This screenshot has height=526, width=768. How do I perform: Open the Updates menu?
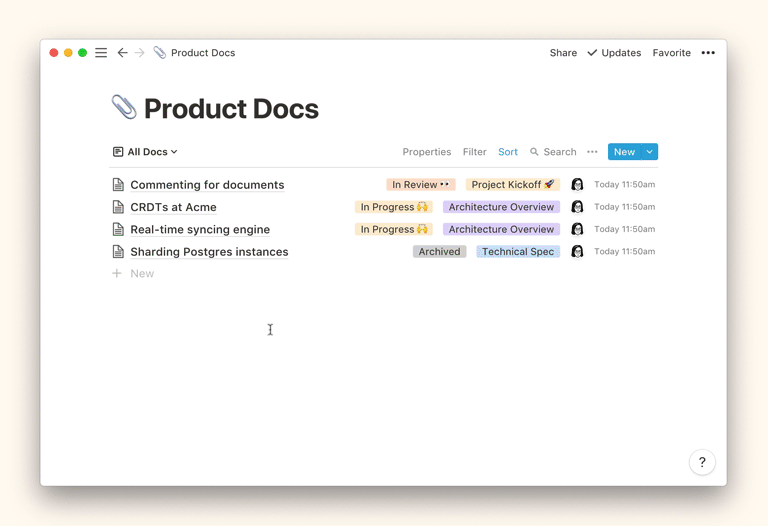[614, 53]
